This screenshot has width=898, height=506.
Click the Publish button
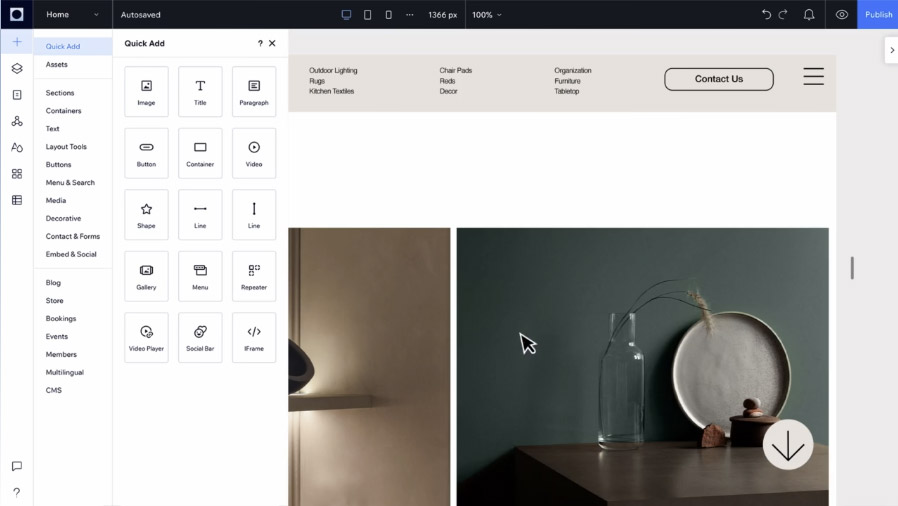coord(878,14)
